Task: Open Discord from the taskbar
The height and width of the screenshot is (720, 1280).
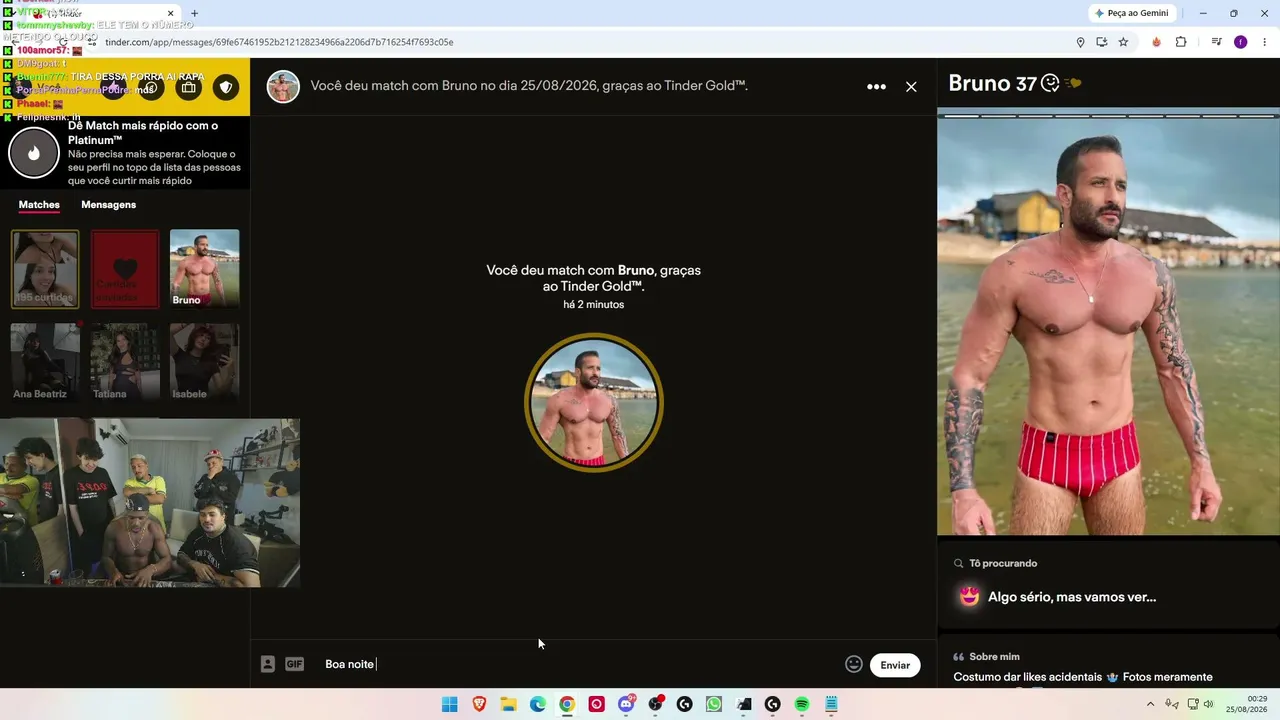Action: 626,705
